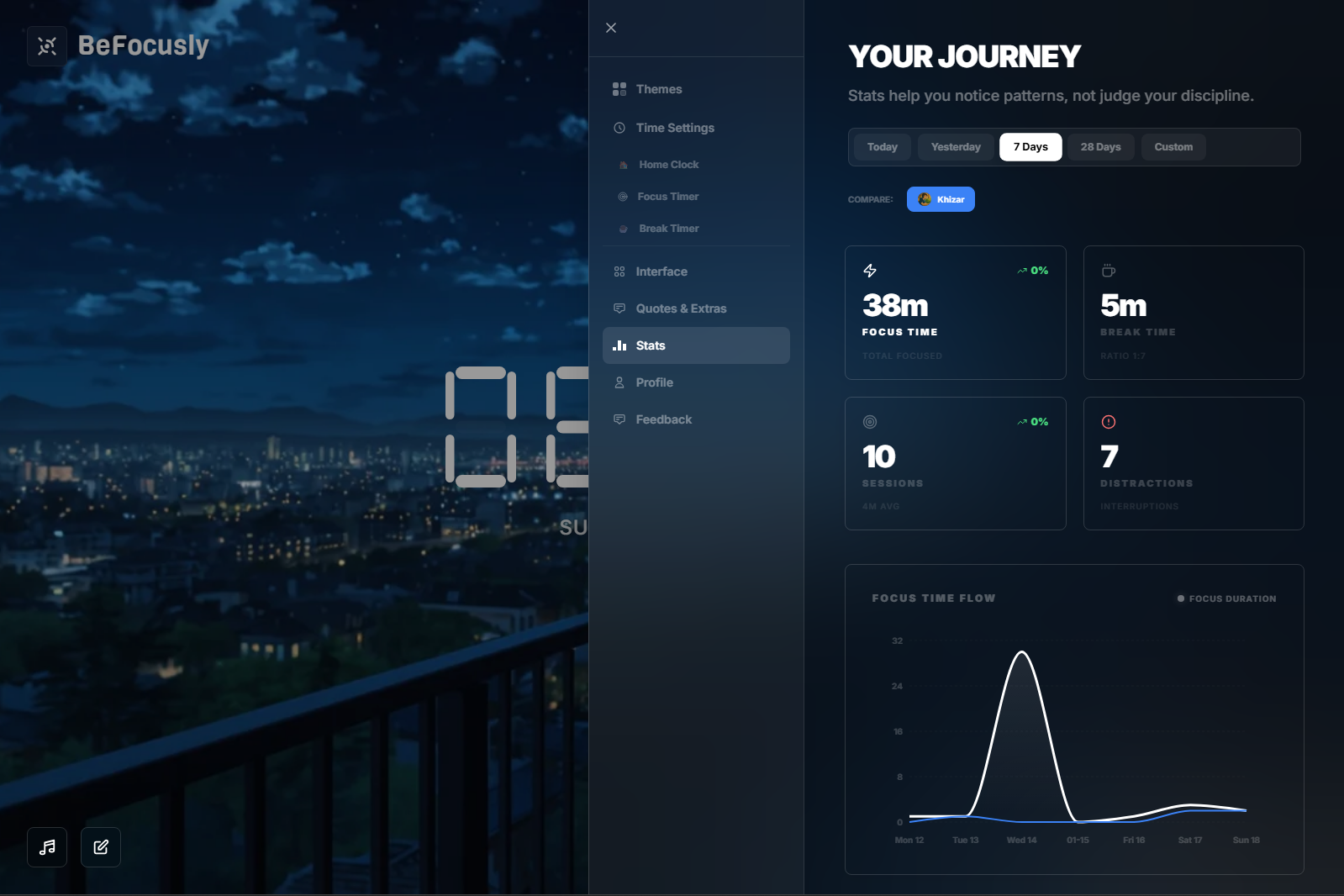Click the Time Settings clock icon

pos(619,128)
